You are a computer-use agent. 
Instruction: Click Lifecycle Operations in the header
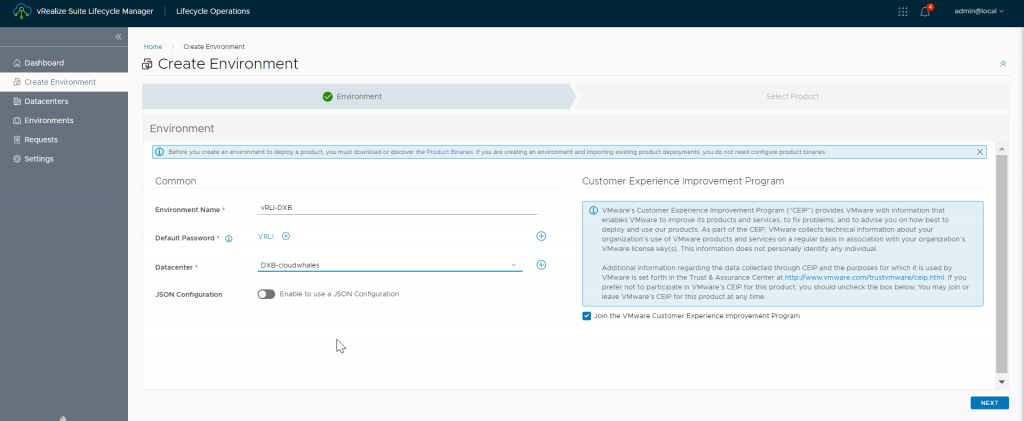click(213, 11)
